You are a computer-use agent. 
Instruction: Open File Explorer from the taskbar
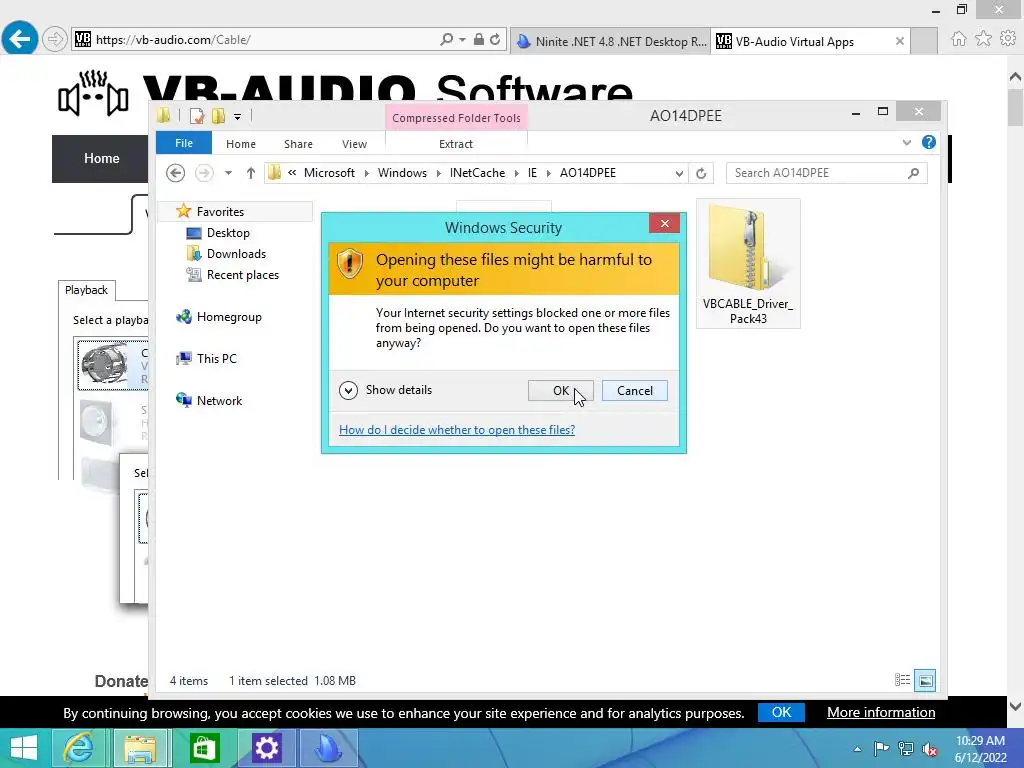click(x=140, y=748)
